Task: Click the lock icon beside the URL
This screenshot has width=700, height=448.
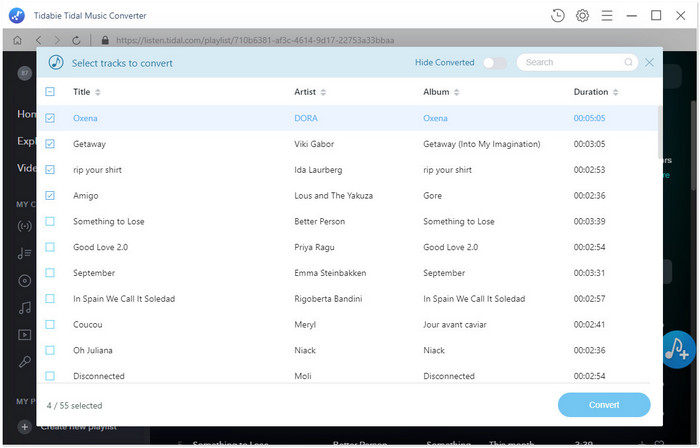Action: 105,40
